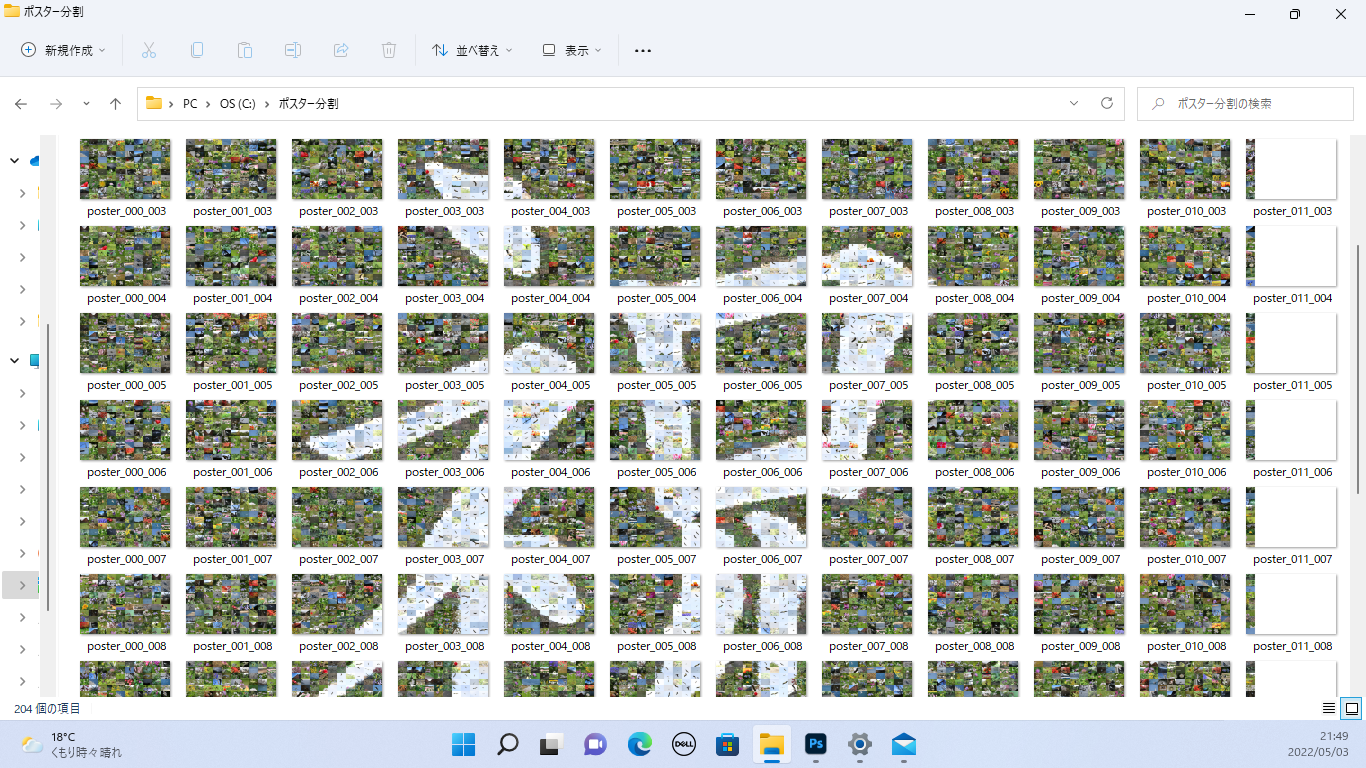Select thumbnail poster_005_008
The height and width of the screenshot is (768, 1366).
[x=655, y=604]
